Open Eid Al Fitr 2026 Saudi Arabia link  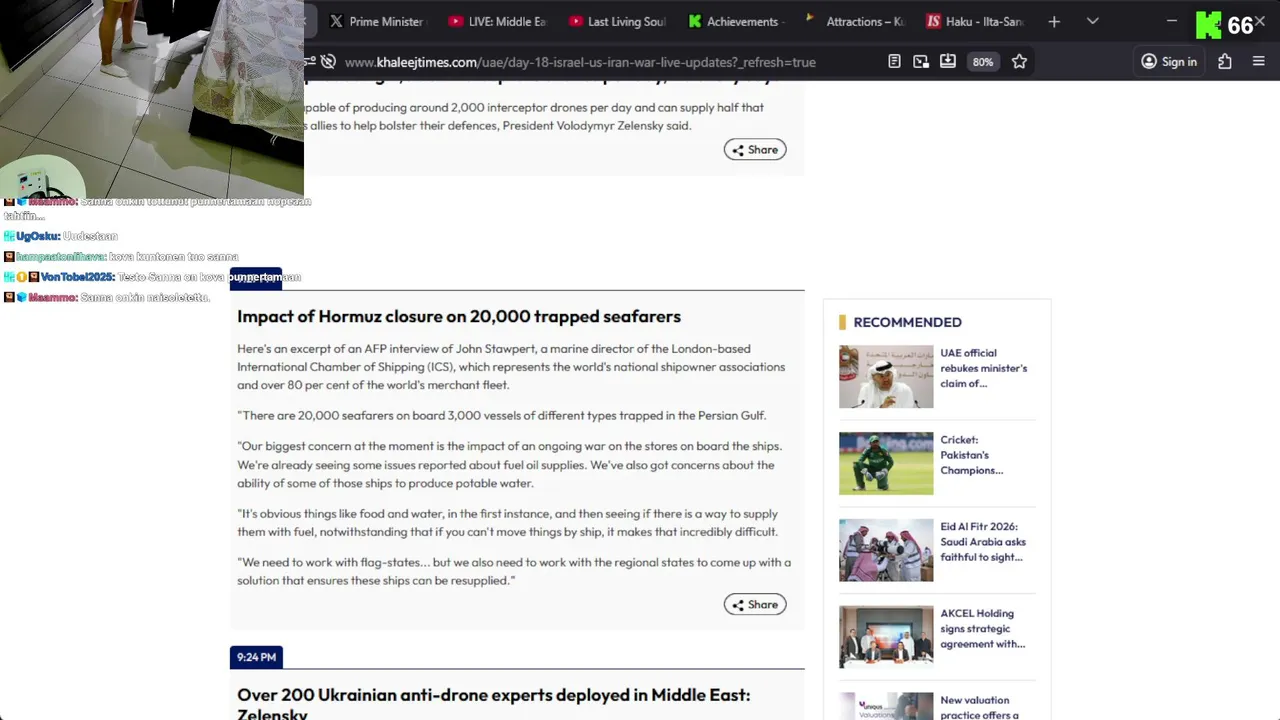(983, 542)
